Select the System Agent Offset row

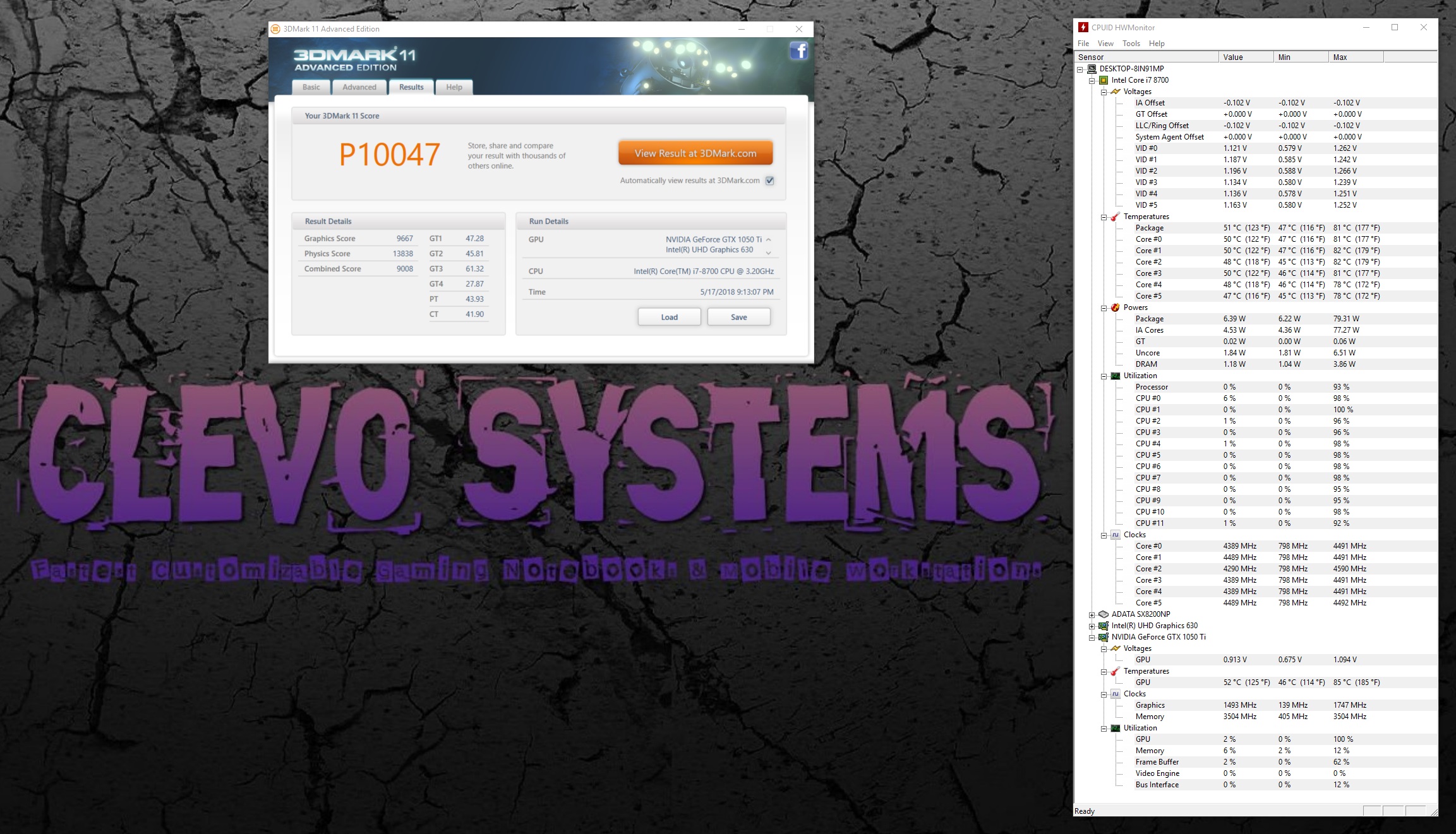coord(1257,137)
